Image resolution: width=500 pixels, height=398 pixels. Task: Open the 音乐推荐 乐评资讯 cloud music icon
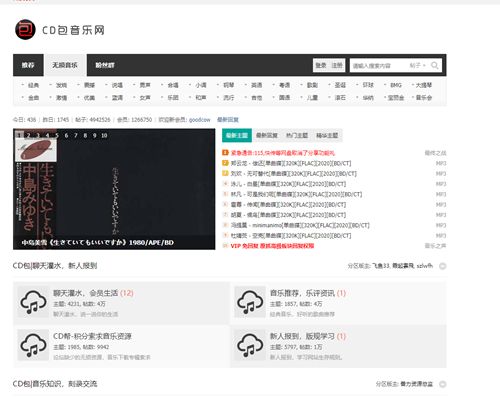pyautogui.click(x=250, y=302)
